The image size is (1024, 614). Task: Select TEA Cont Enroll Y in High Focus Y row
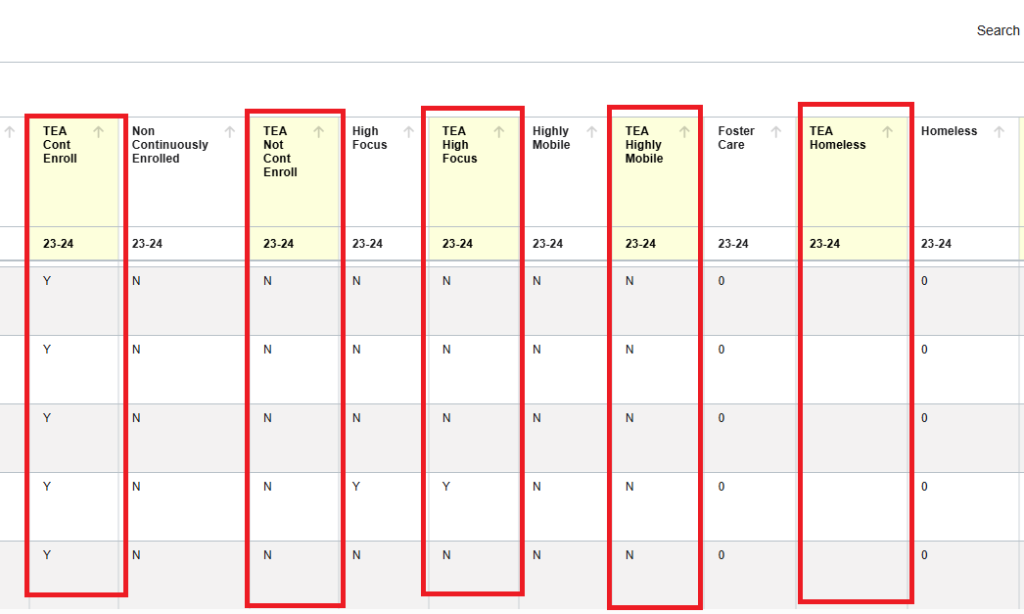click(x=47, y=487)
